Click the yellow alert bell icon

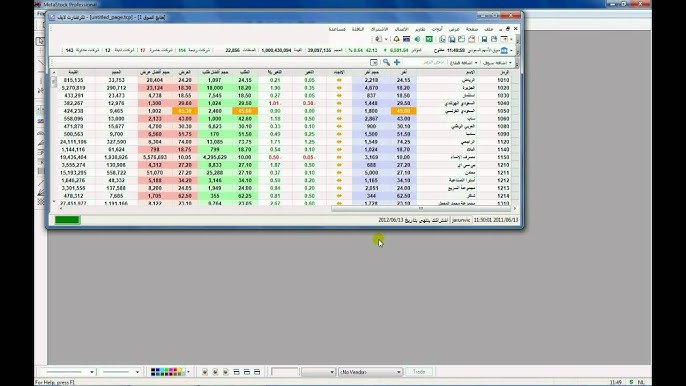click(x=396, y=39)
